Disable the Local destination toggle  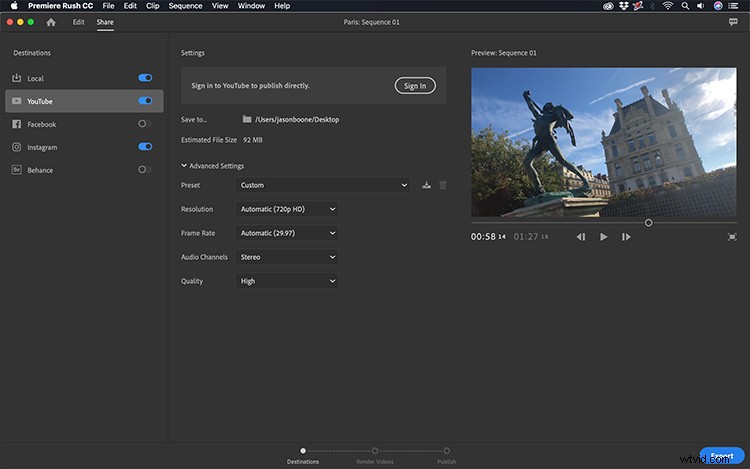[x=145, y=78]
